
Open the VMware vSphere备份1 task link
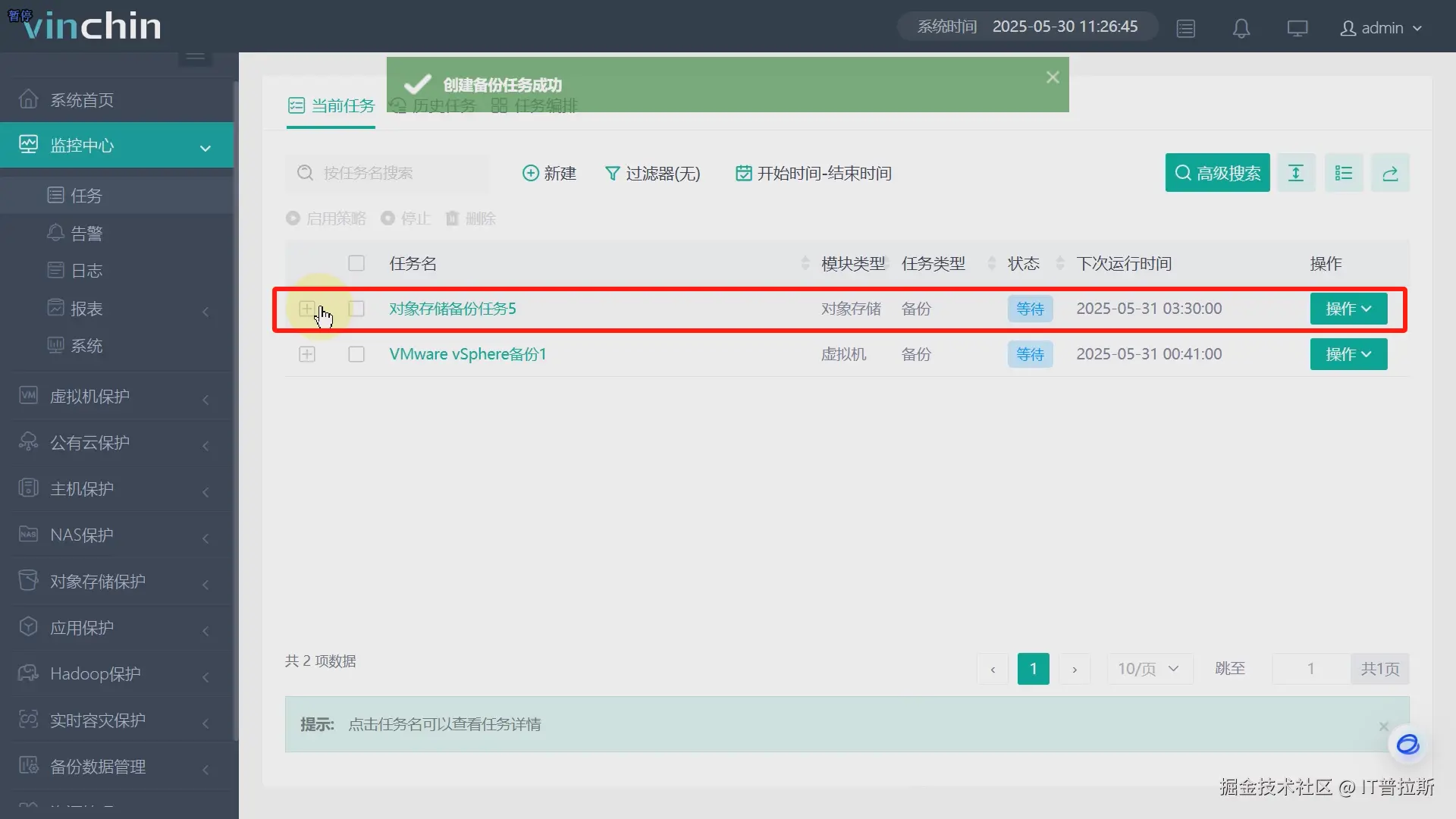click(467, 354)
